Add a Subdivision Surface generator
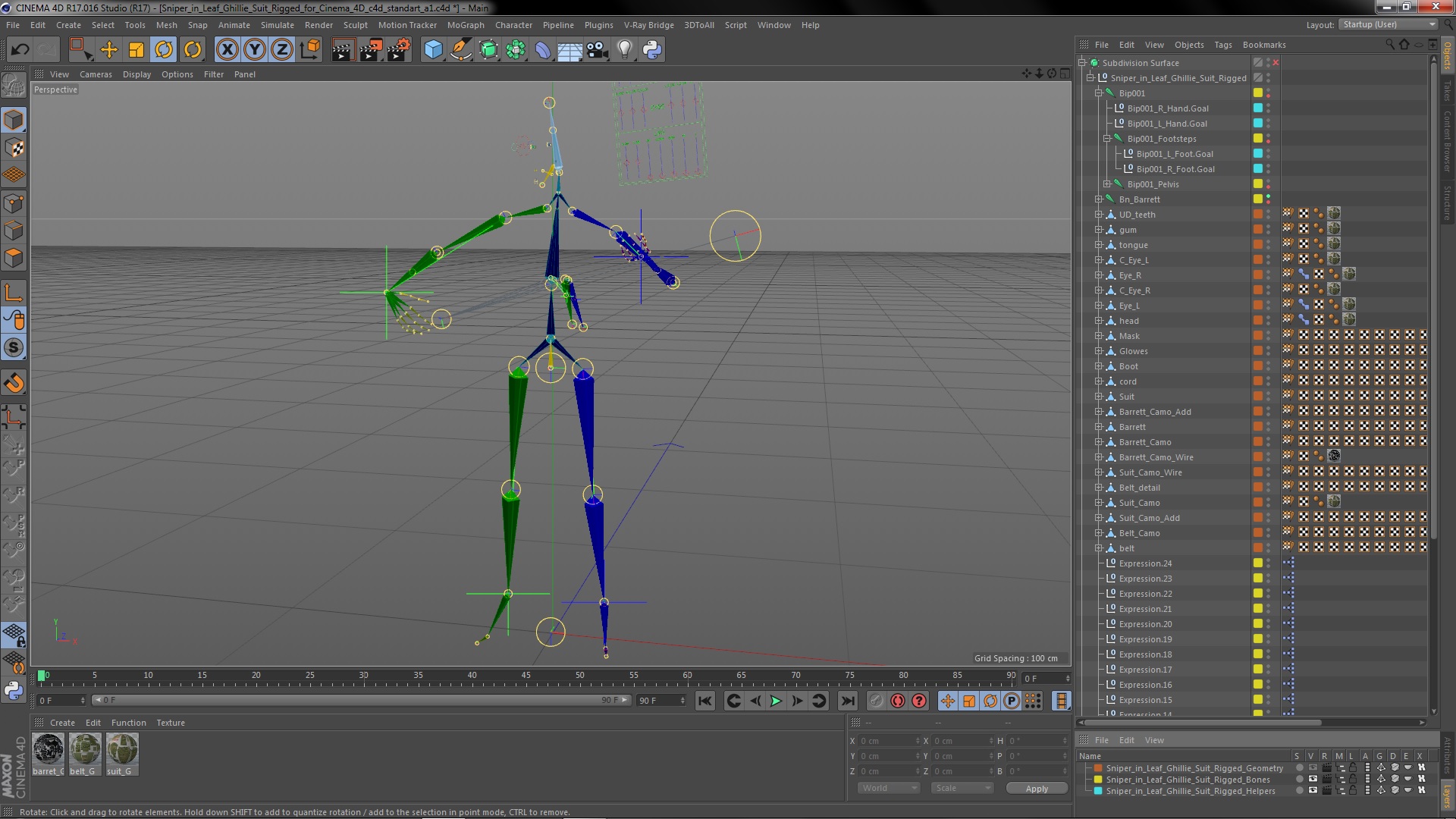Viewport: 1456px width, 819px height. (x=488, y=50)
